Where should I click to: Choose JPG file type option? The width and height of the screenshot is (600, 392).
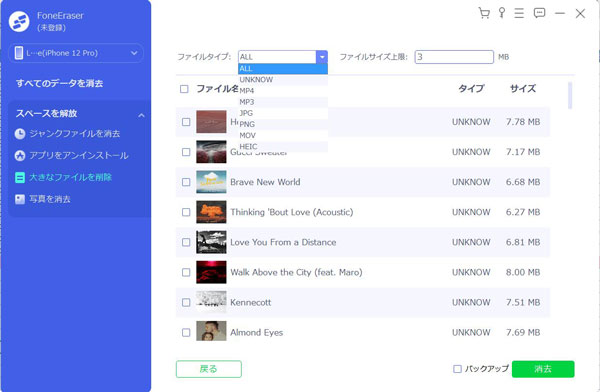283,113
